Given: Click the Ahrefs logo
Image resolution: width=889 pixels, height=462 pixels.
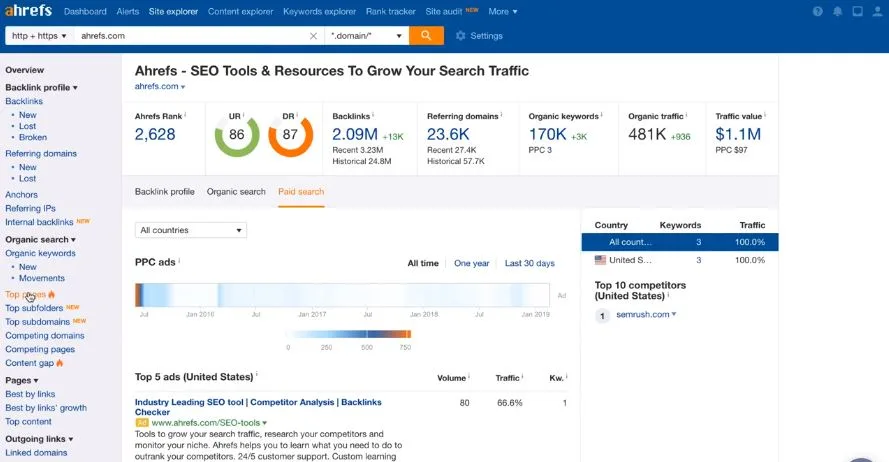Looking at the screenshot, I should click(28, 11).
